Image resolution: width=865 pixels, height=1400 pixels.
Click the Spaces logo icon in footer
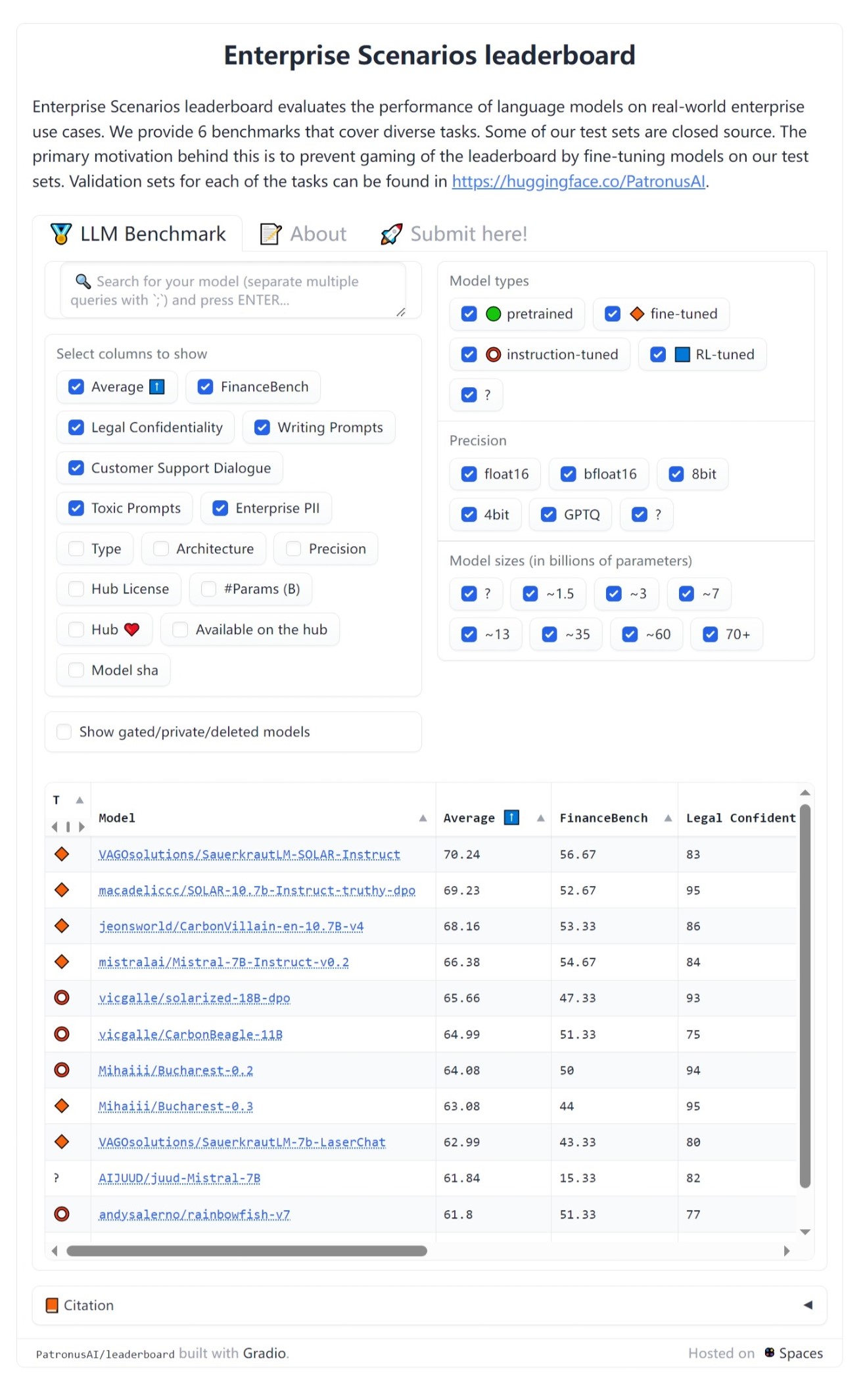pyautogui.click(x=770, y=1352)
